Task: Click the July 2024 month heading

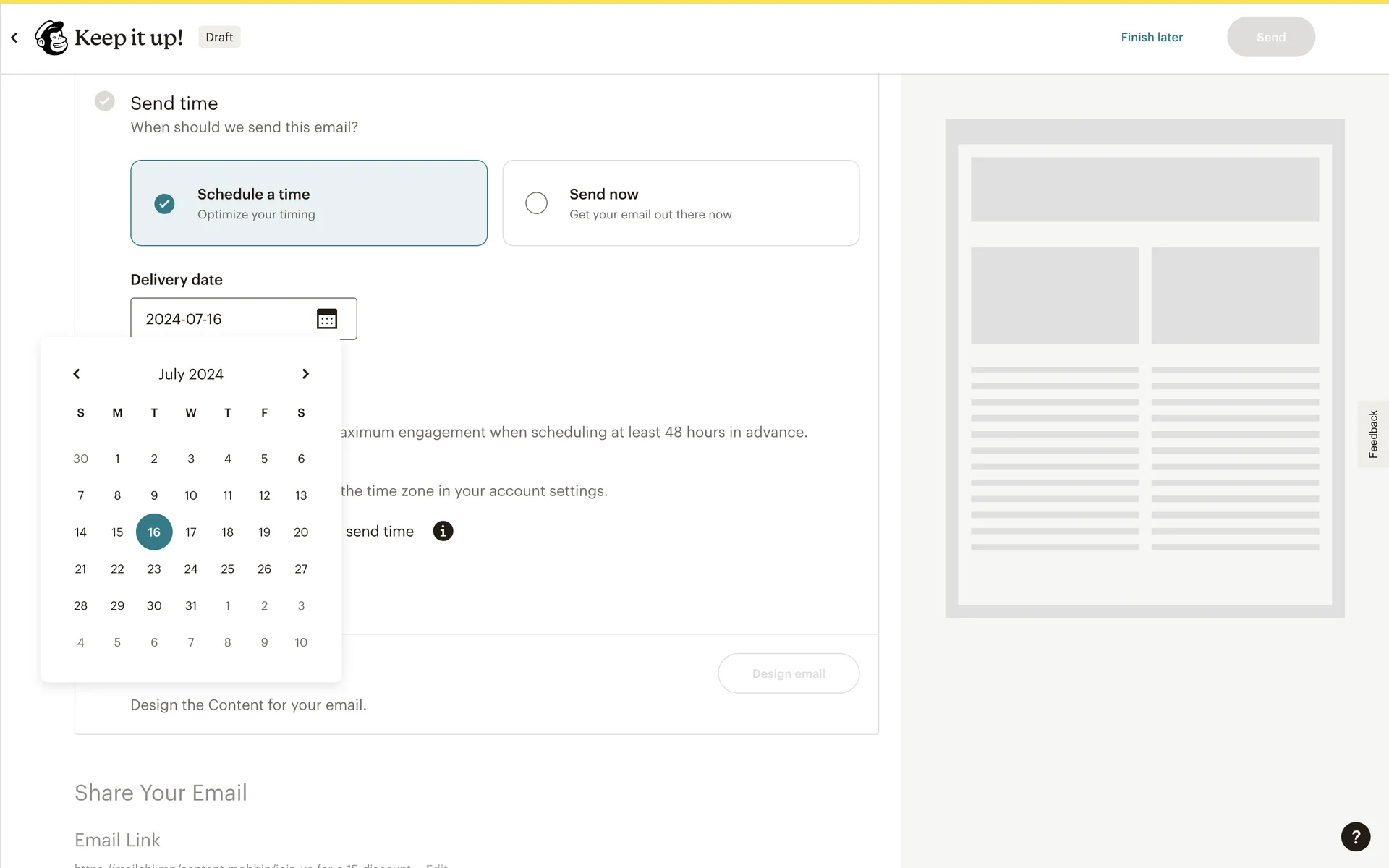Action: click(191, 374)
